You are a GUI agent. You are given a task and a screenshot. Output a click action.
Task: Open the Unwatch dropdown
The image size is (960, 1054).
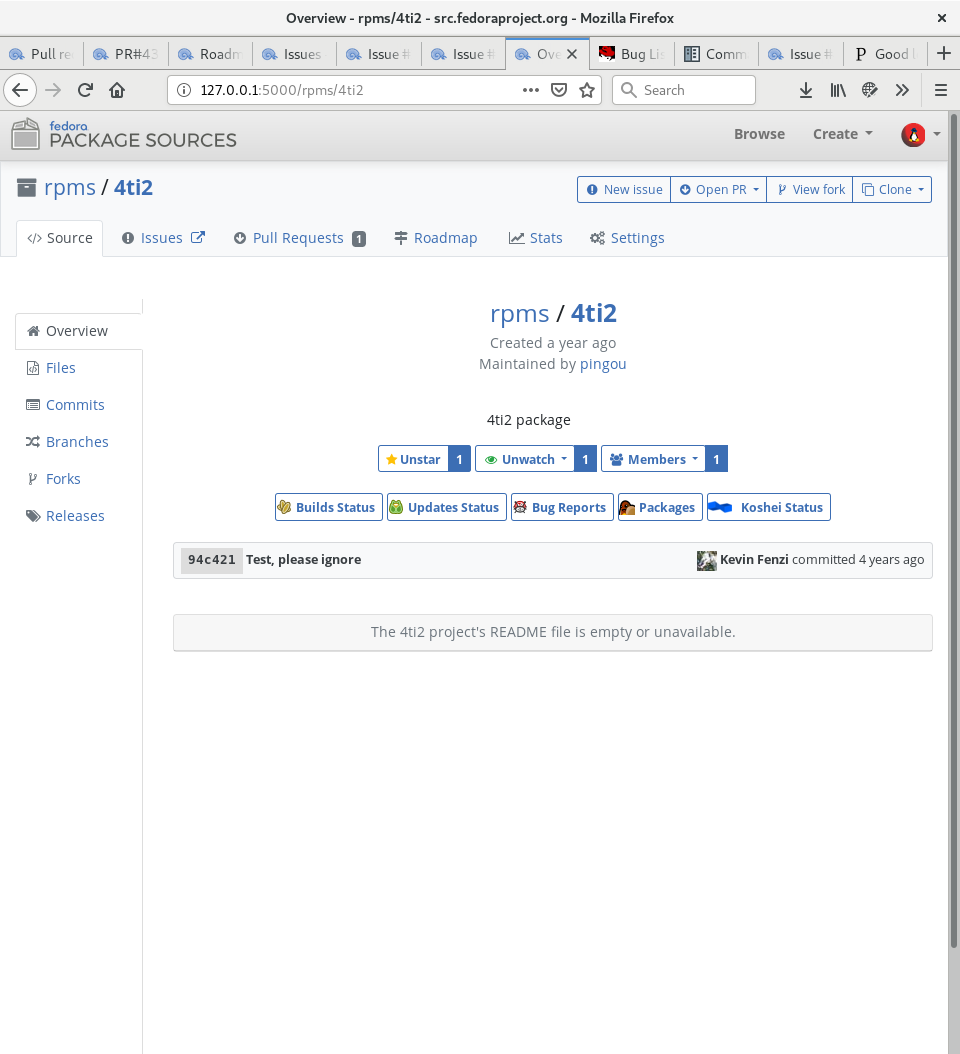525,459
